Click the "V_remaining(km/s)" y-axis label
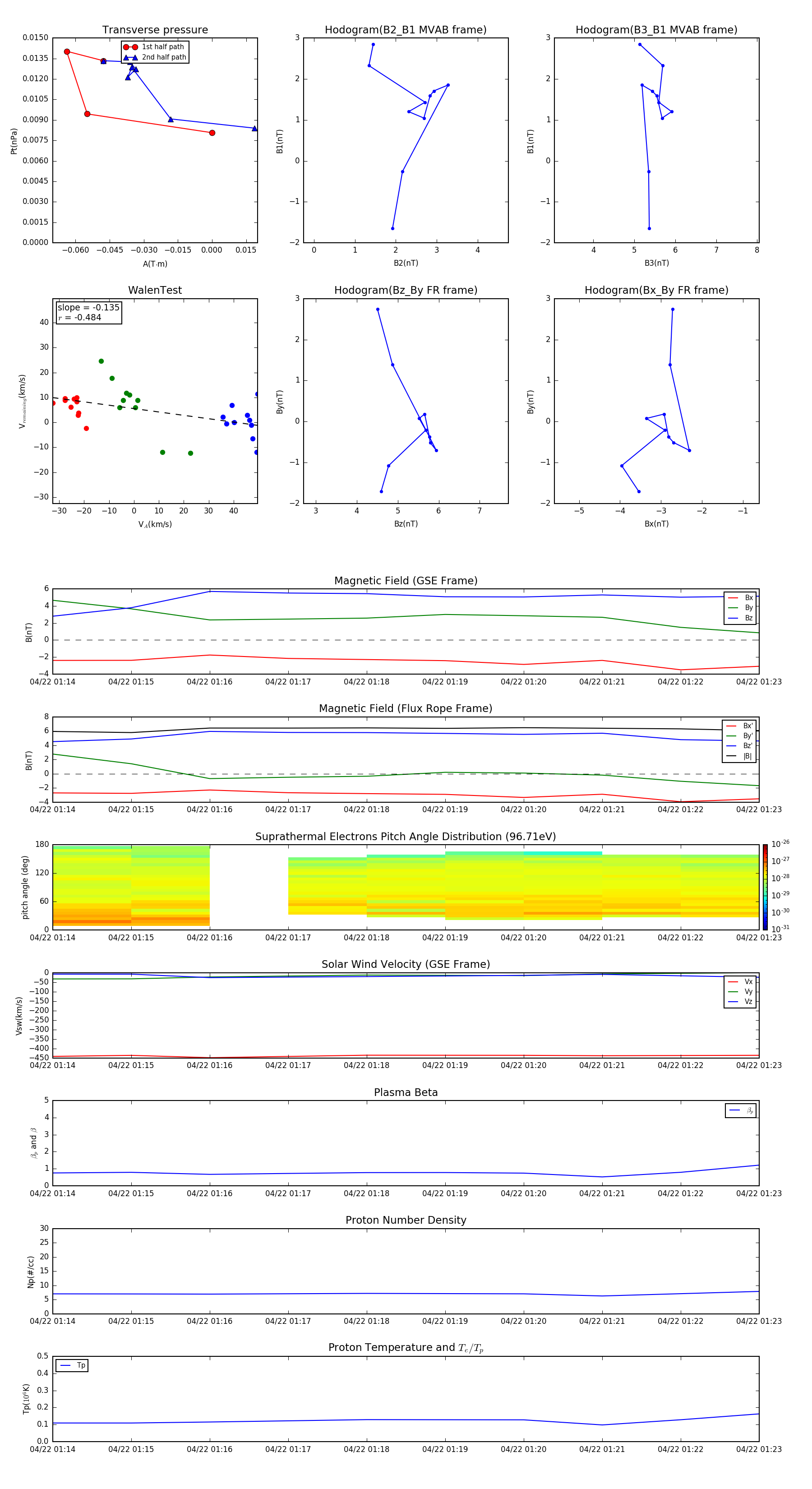The image size is (812, 1489). coord(23,401)
